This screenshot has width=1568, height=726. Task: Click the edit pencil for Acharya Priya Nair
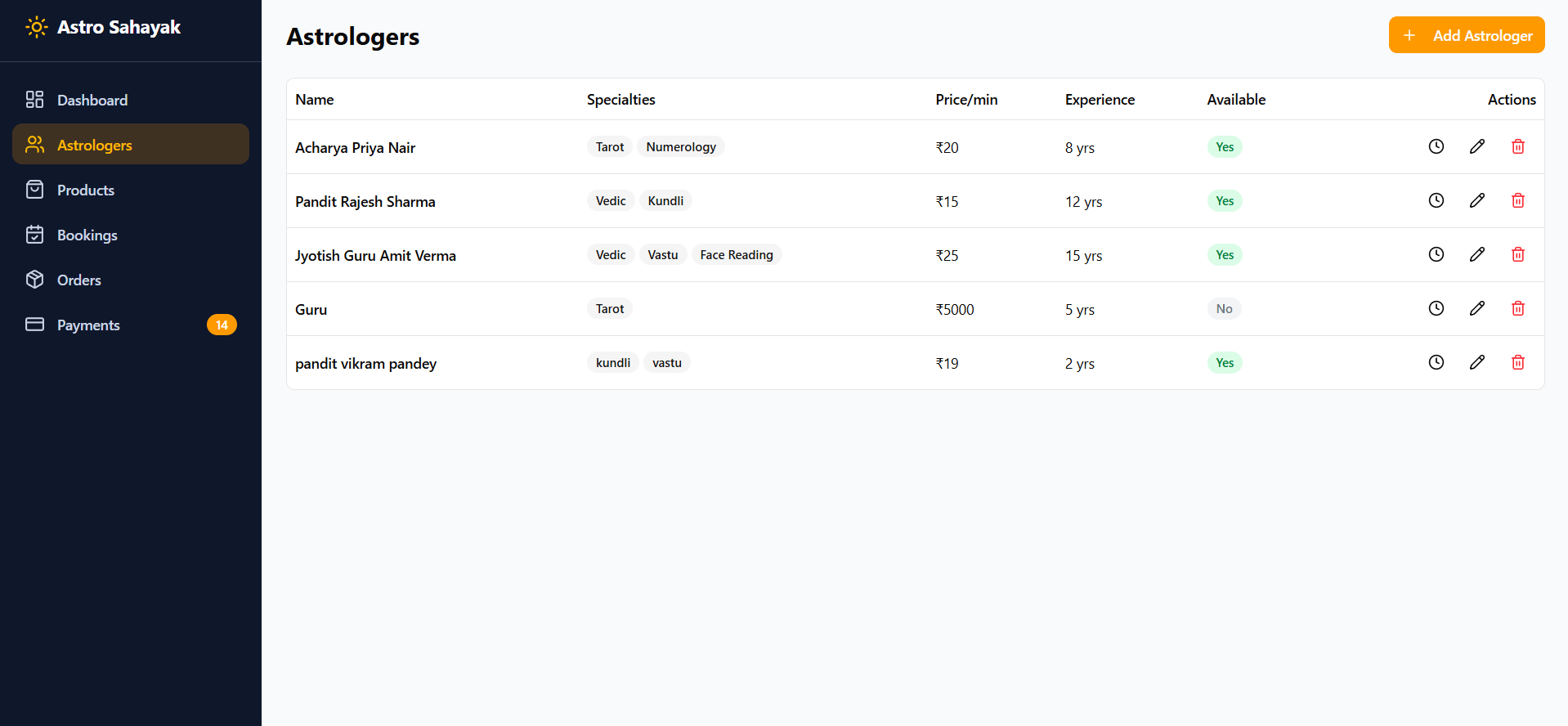tap(1476, 146)
